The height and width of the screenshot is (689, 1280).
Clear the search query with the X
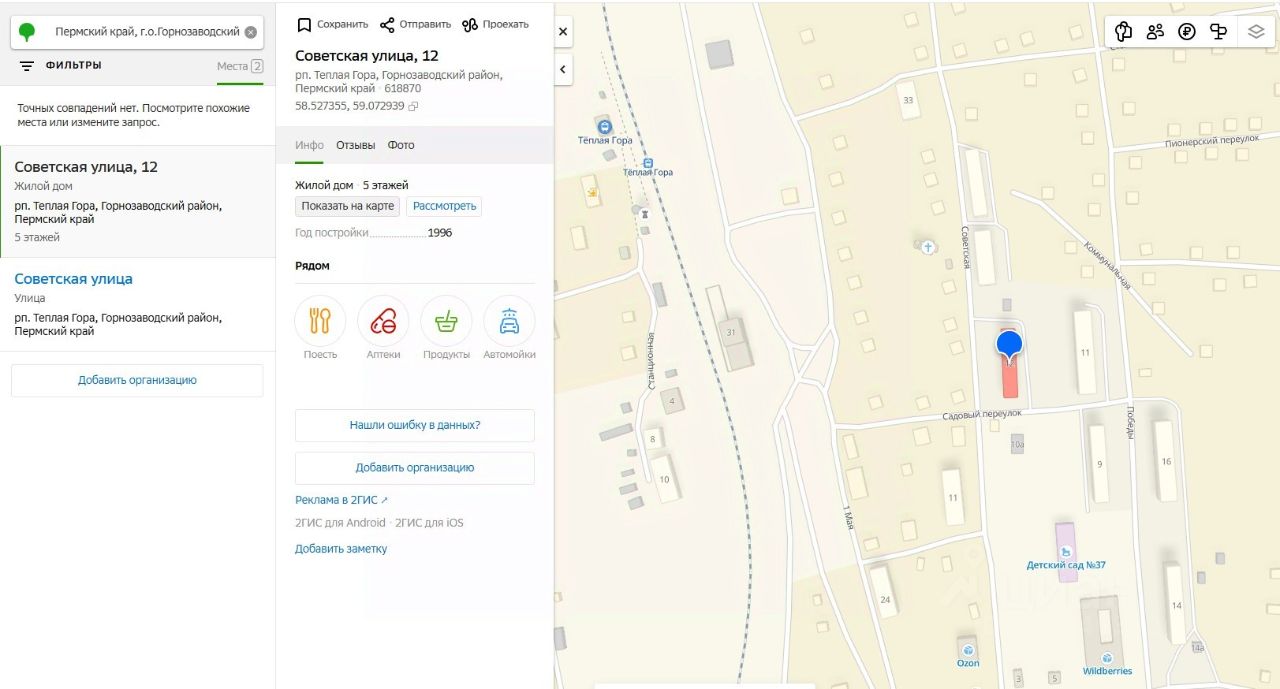click(x=250, y=32)
